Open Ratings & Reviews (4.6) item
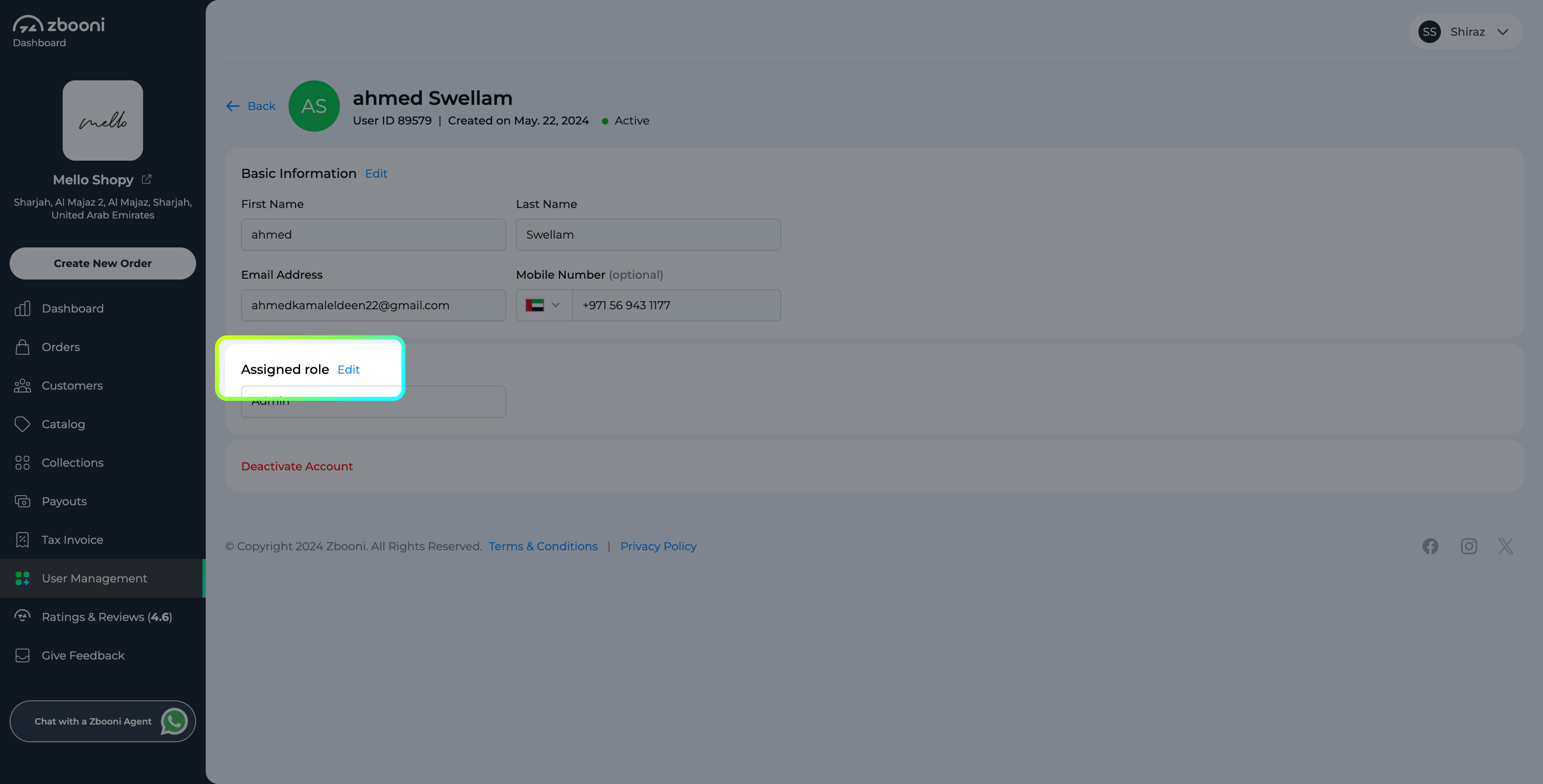 pos(102,617)
